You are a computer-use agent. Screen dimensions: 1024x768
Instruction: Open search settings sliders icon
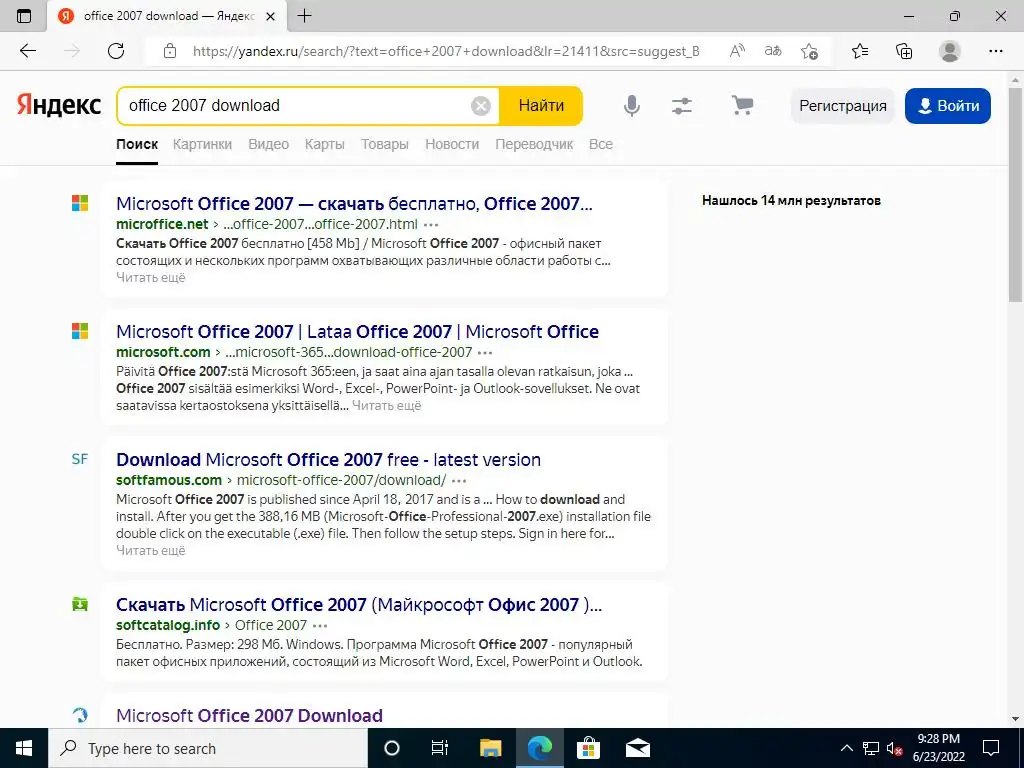(x=682, y=106)
